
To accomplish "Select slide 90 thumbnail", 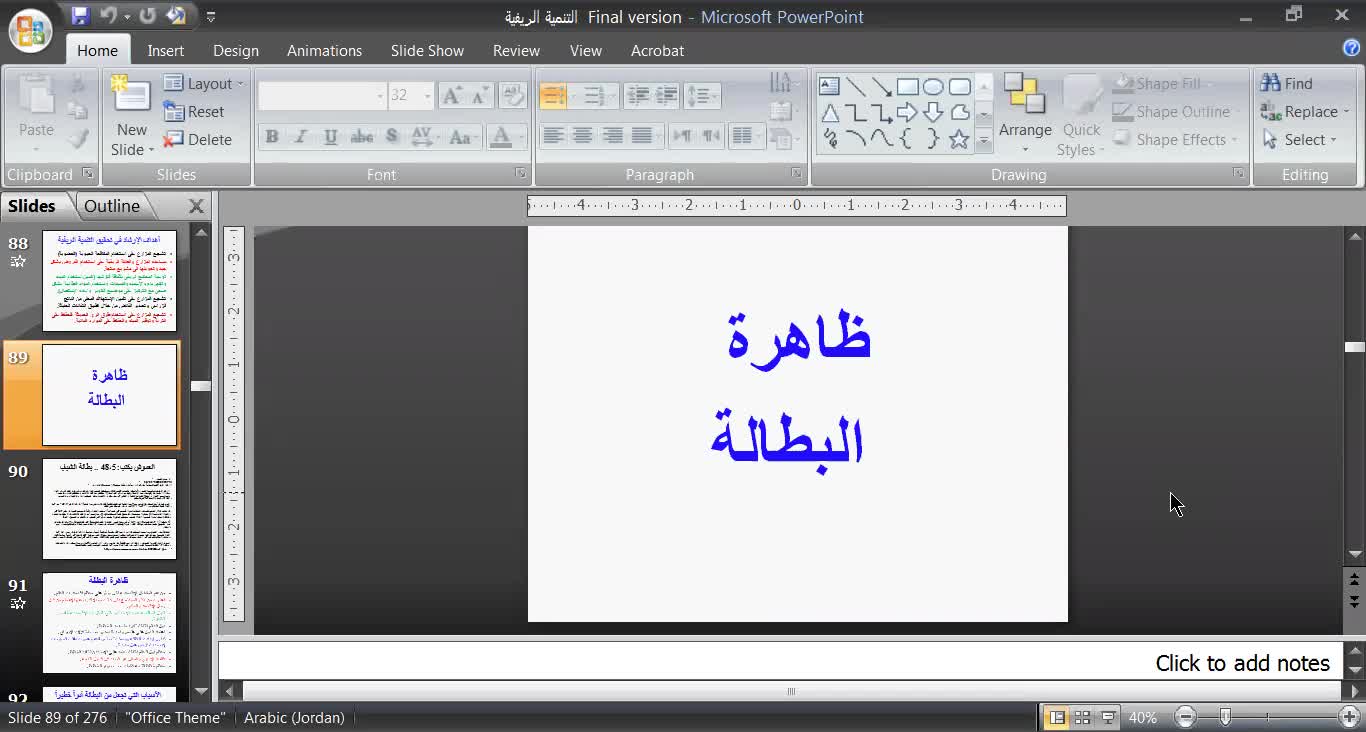I will pyautogui.click(x=109, y=509).
